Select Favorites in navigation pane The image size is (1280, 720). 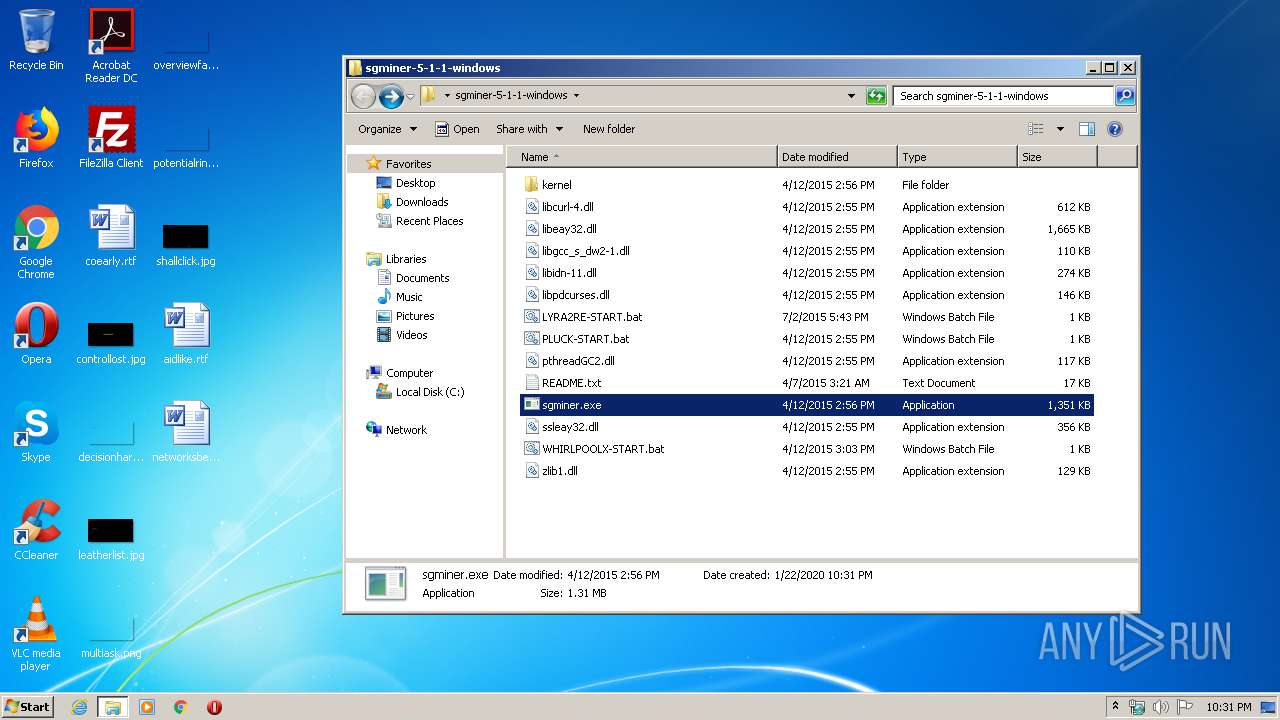[x=399, y=164]
